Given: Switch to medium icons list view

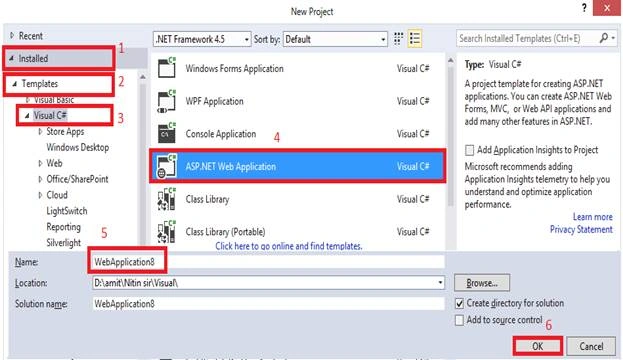Looking at the screenshot, I should point(415,39).
